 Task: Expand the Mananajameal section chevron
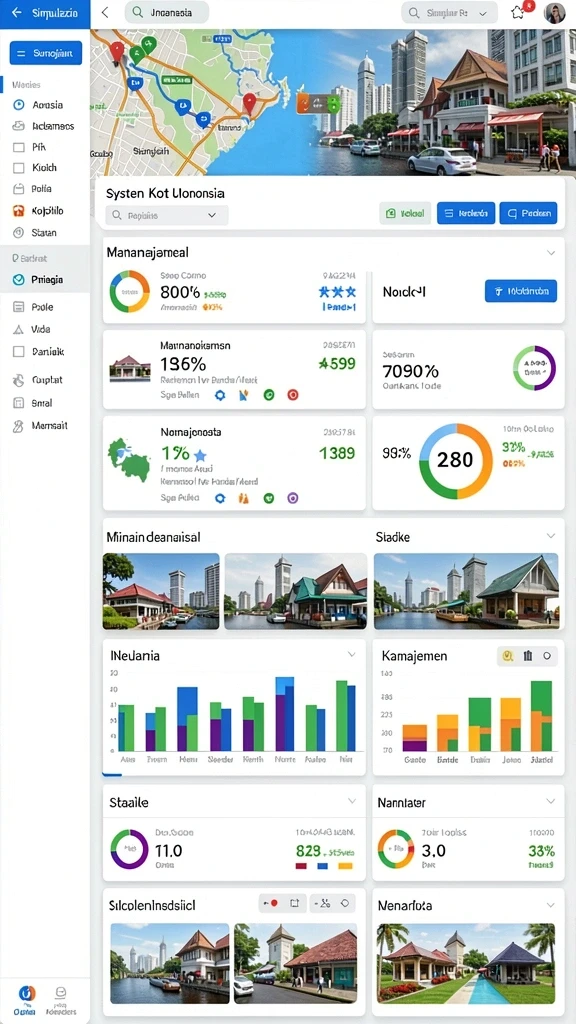tap(551, 252)
